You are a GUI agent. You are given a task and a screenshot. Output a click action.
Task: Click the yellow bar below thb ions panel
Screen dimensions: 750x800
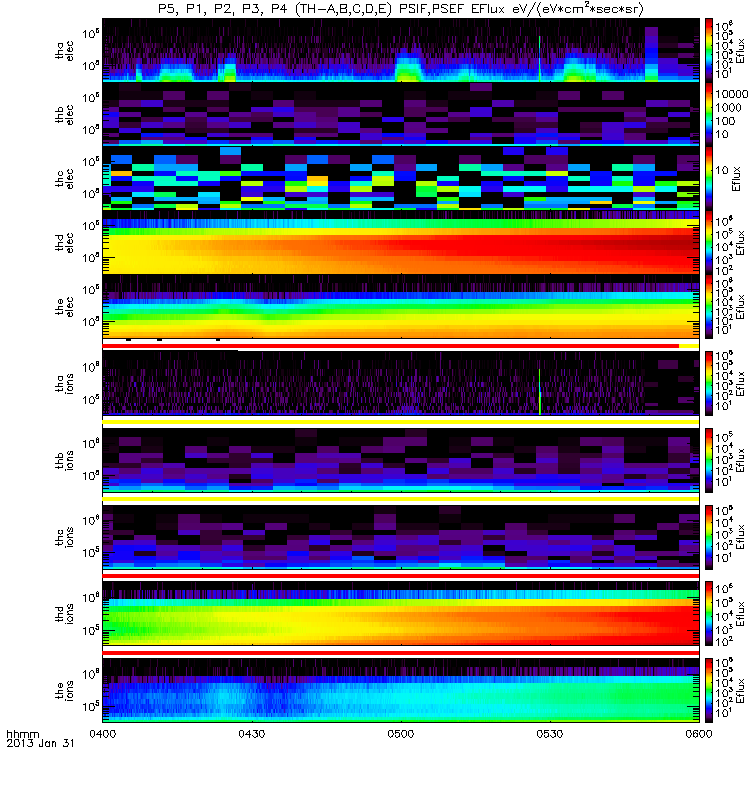click(401, 499)
